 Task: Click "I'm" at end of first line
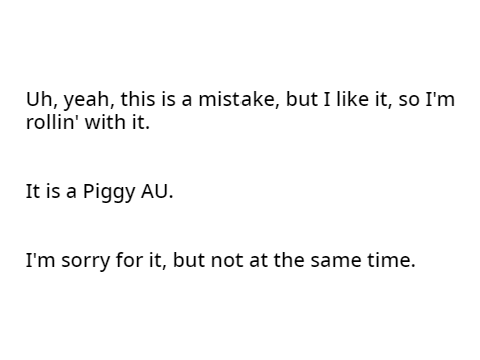pos(440,99)
